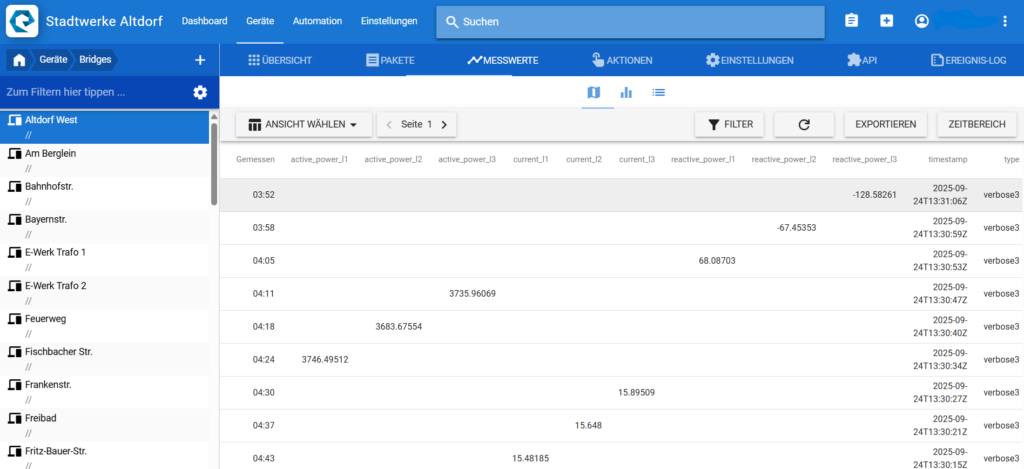Open the three-dot overflow menu

click(1004, 21)
